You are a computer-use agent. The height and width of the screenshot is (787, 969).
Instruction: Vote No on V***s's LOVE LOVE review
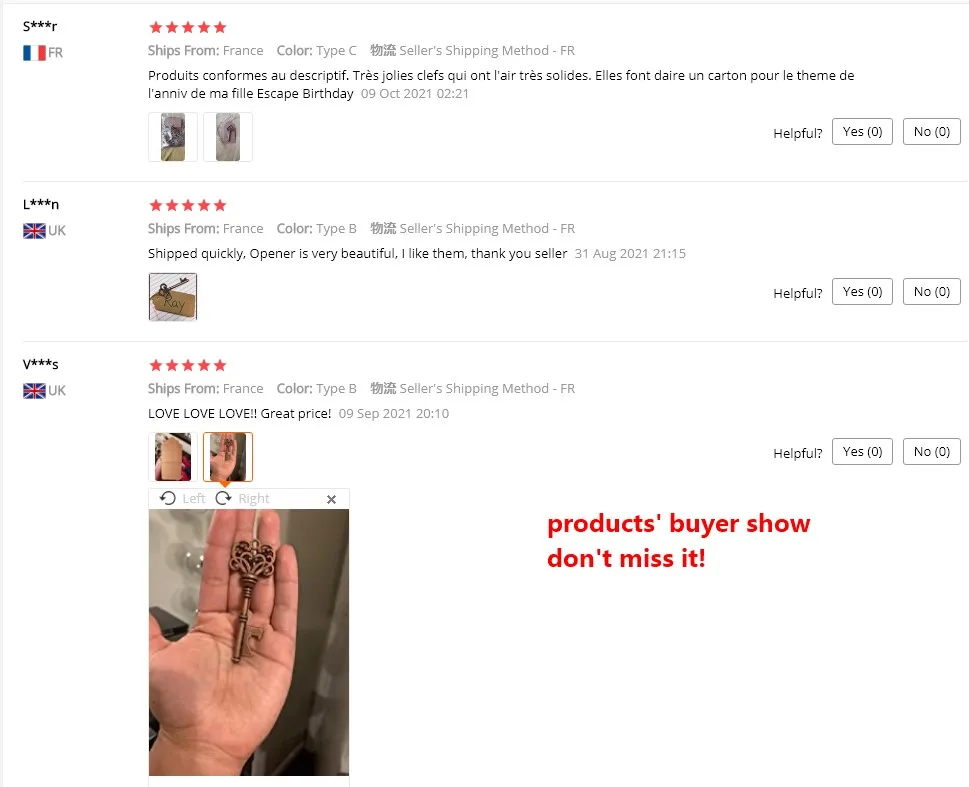pyautogui.click(x=931, y=452)
